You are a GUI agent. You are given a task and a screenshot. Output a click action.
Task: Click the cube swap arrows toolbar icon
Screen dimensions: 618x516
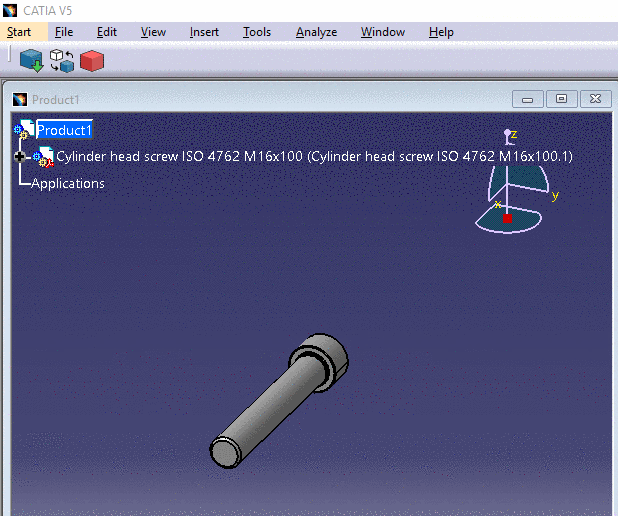tap(62, 61)
